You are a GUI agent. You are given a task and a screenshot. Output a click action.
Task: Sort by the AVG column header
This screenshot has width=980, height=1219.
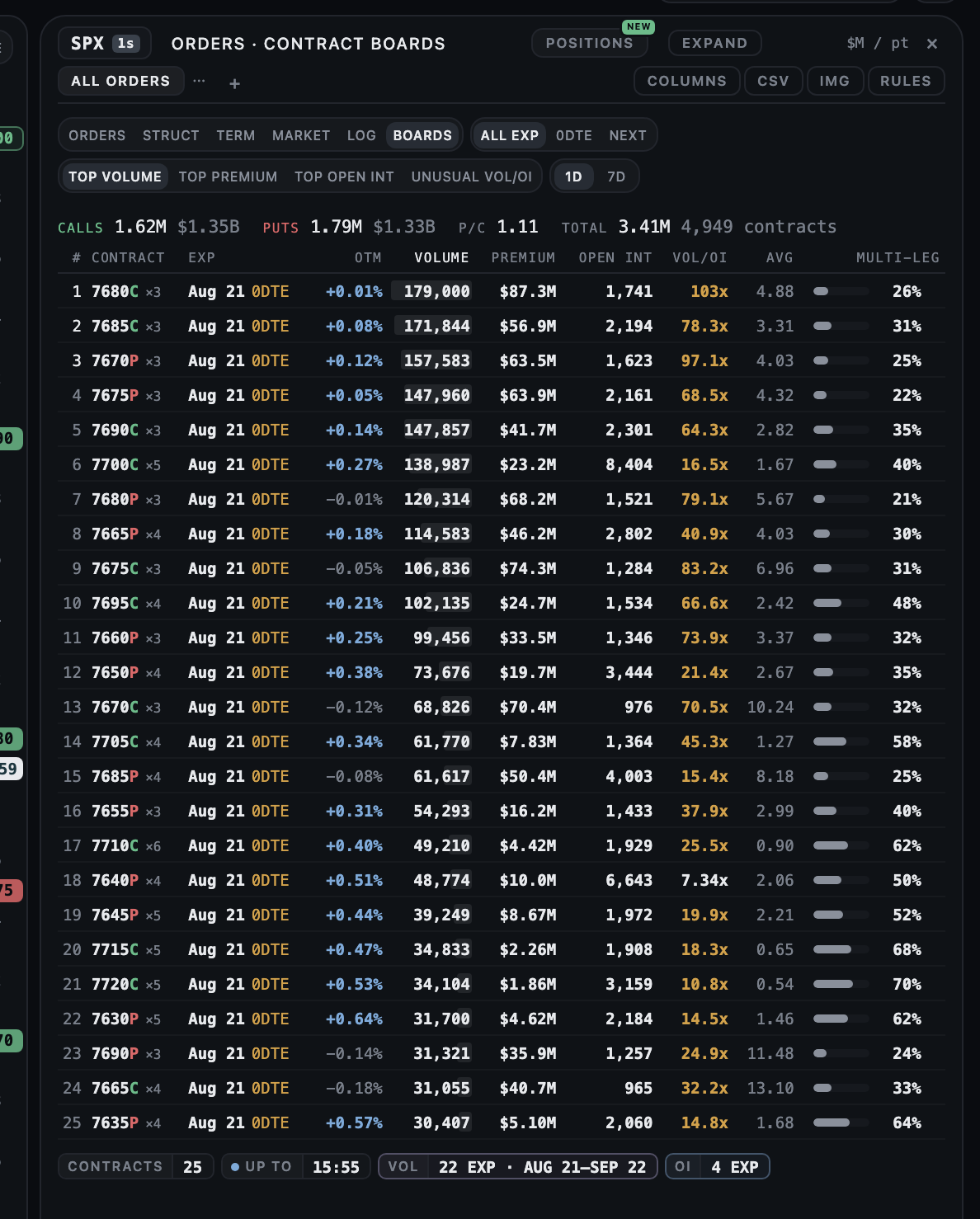point(780,258)
